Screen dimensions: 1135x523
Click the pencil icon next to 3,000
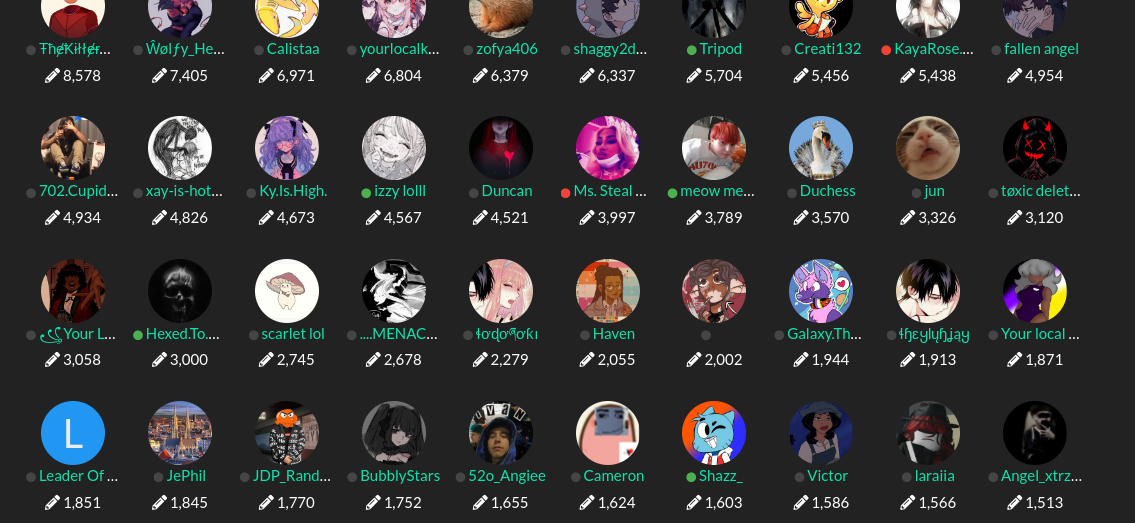tap(159, 360)
